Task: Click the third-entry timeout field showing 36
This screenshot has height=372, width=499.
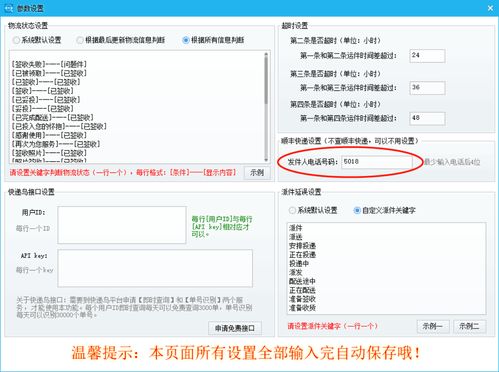Action: click(x=427, y=88)
